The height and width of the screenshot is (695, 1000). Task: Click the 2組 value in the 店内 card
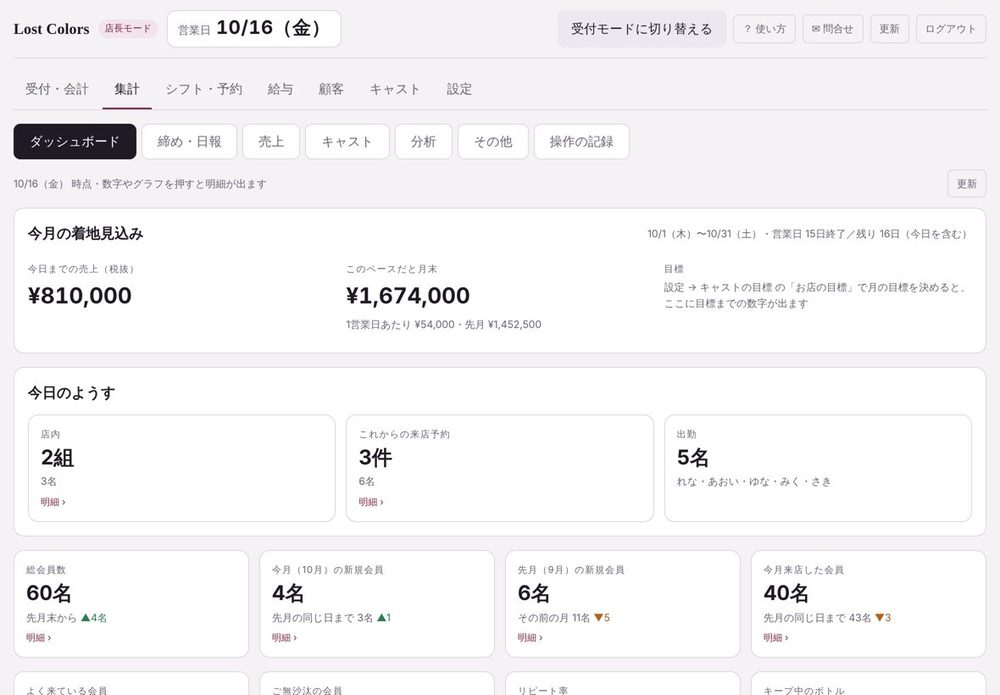point(57,458)
